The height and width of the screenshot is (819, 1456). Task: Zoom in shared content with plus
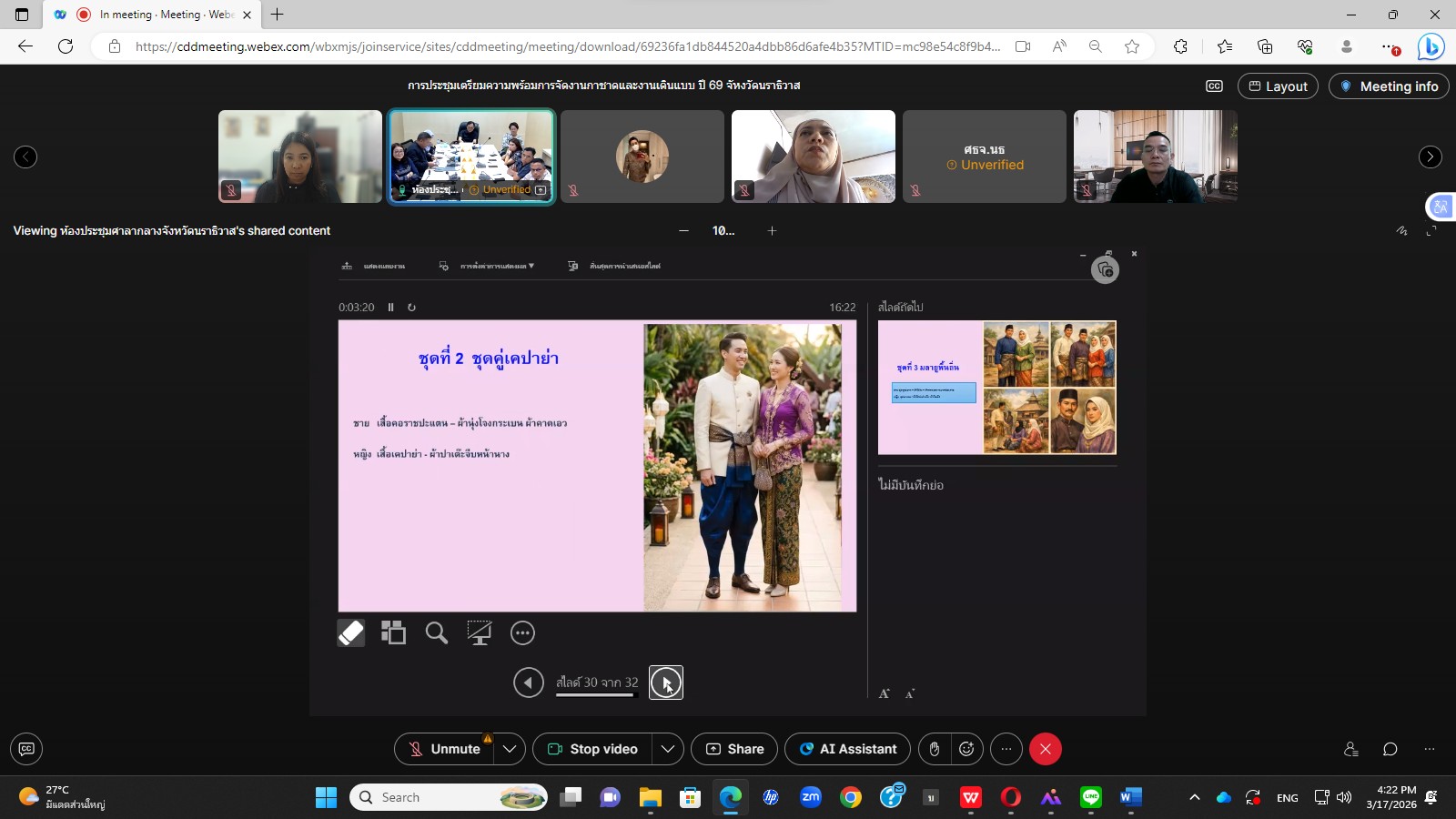click(772, 231)
